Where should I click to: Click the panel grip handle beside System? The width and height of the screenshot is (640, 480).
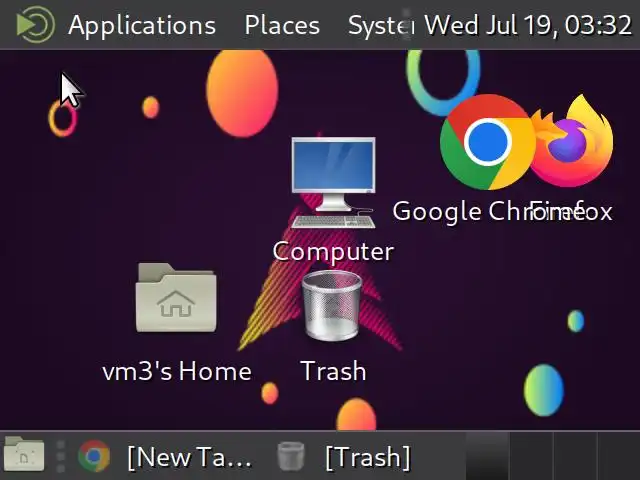tap(406, 24)
